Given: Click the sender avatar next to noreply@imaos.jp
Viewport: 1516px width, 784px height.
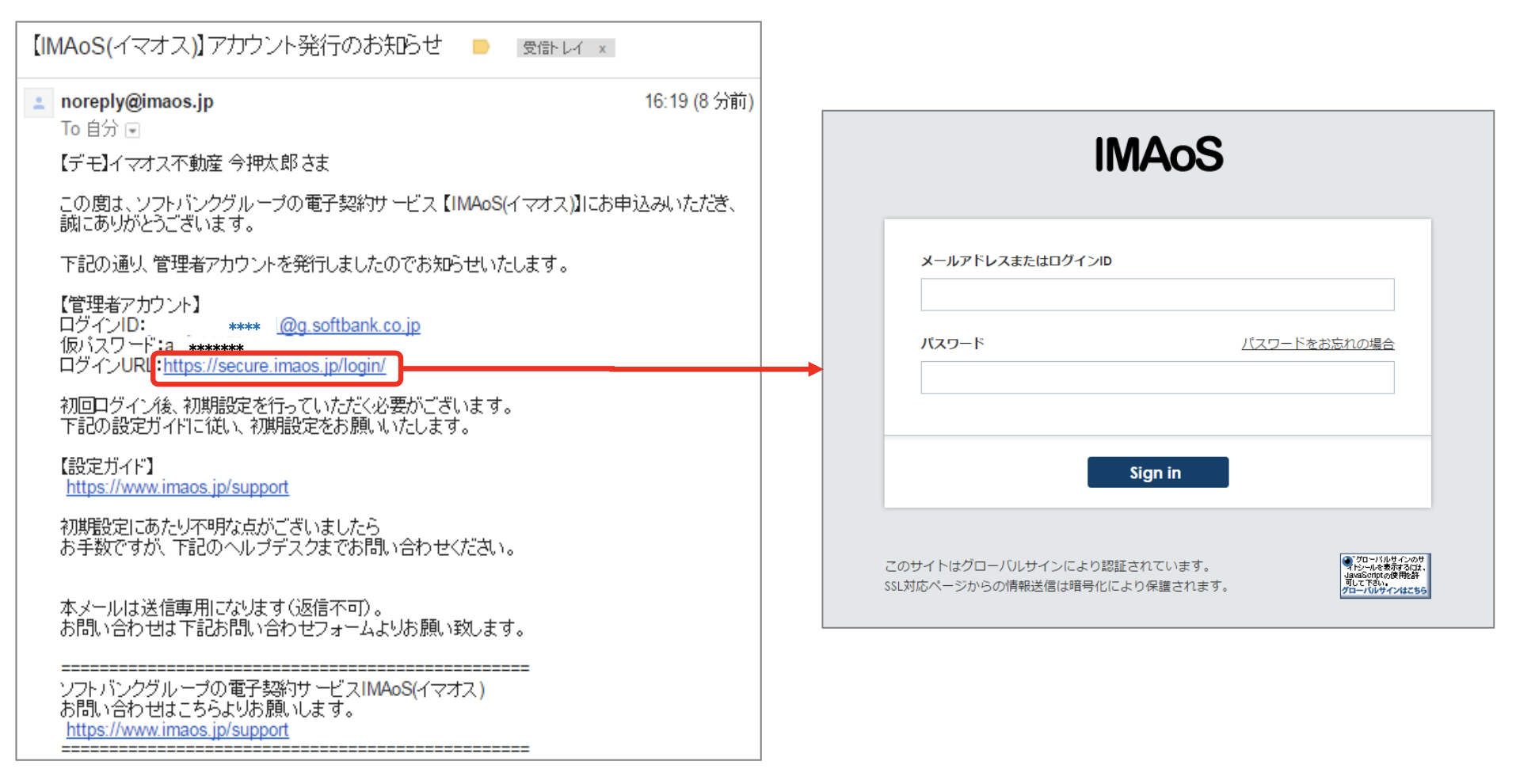Looking at the screenshot, I should click(x=39, y=102).
